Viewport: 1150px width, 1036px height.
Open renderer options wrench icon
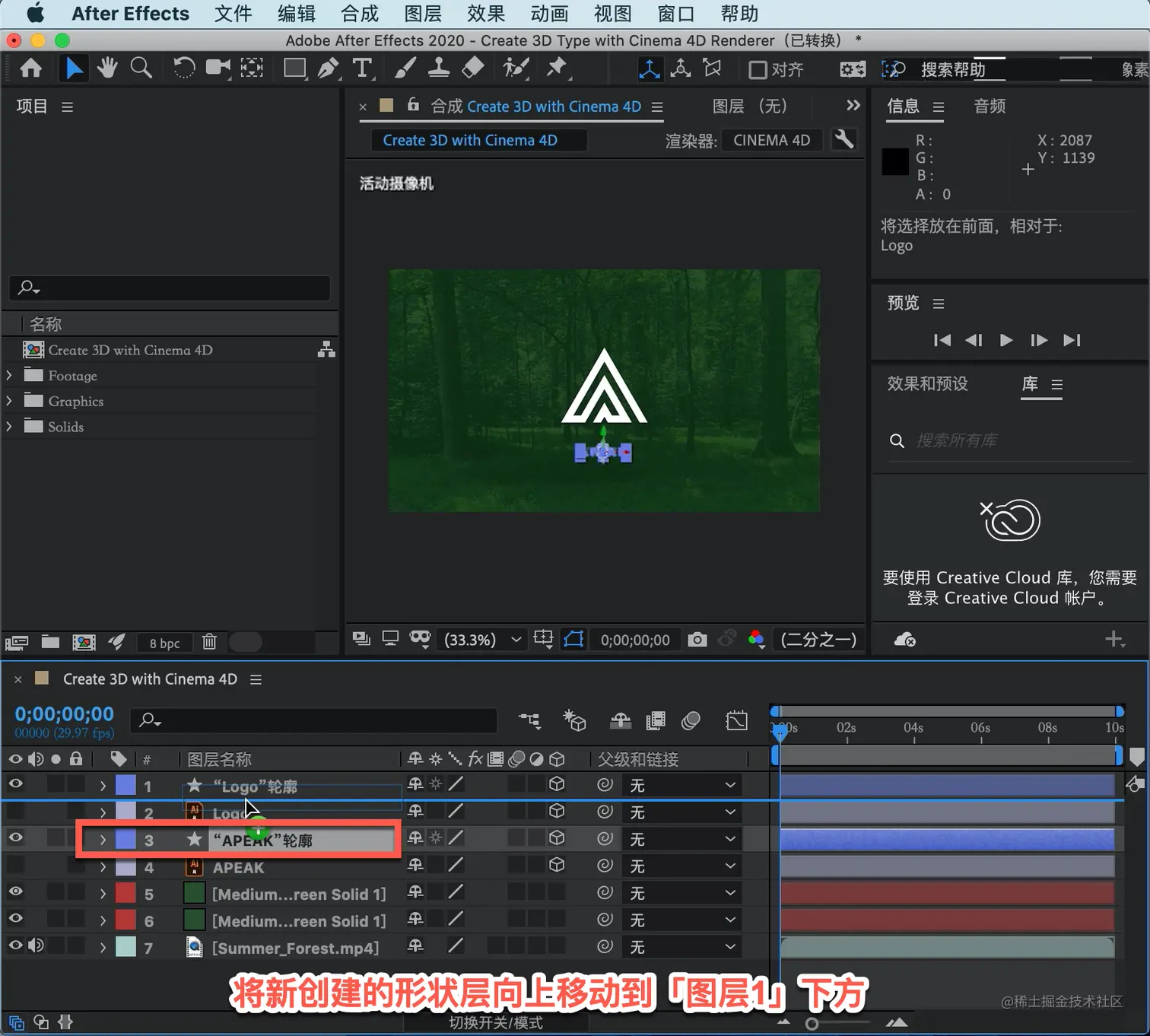click(843, 140)
